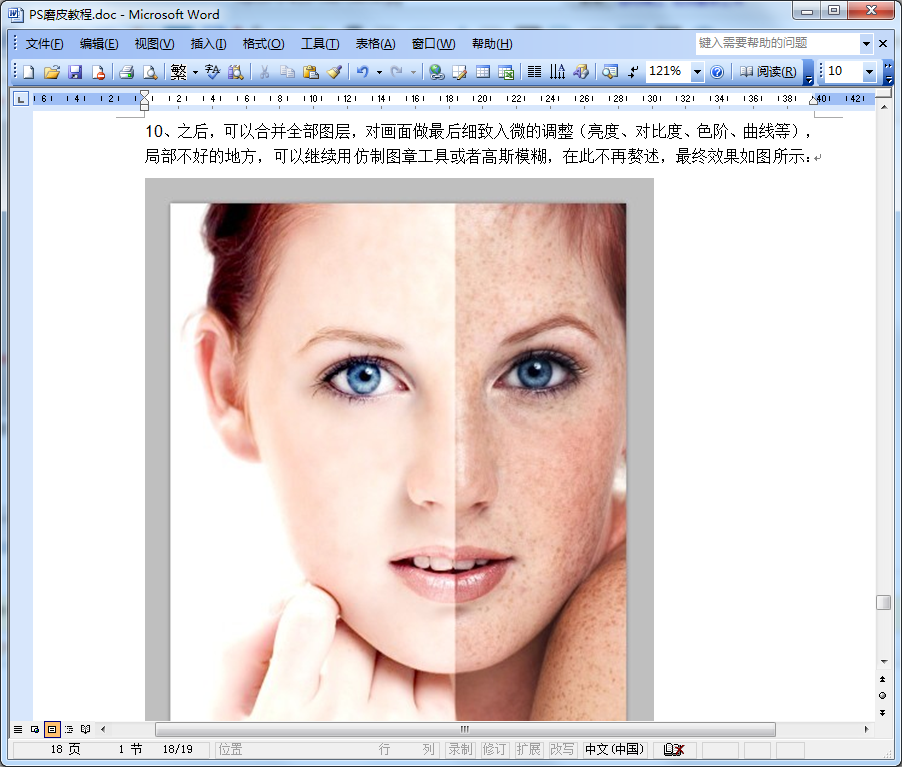Expand the Undo history dropdown
Screen dimensions: 902x767
379,72
